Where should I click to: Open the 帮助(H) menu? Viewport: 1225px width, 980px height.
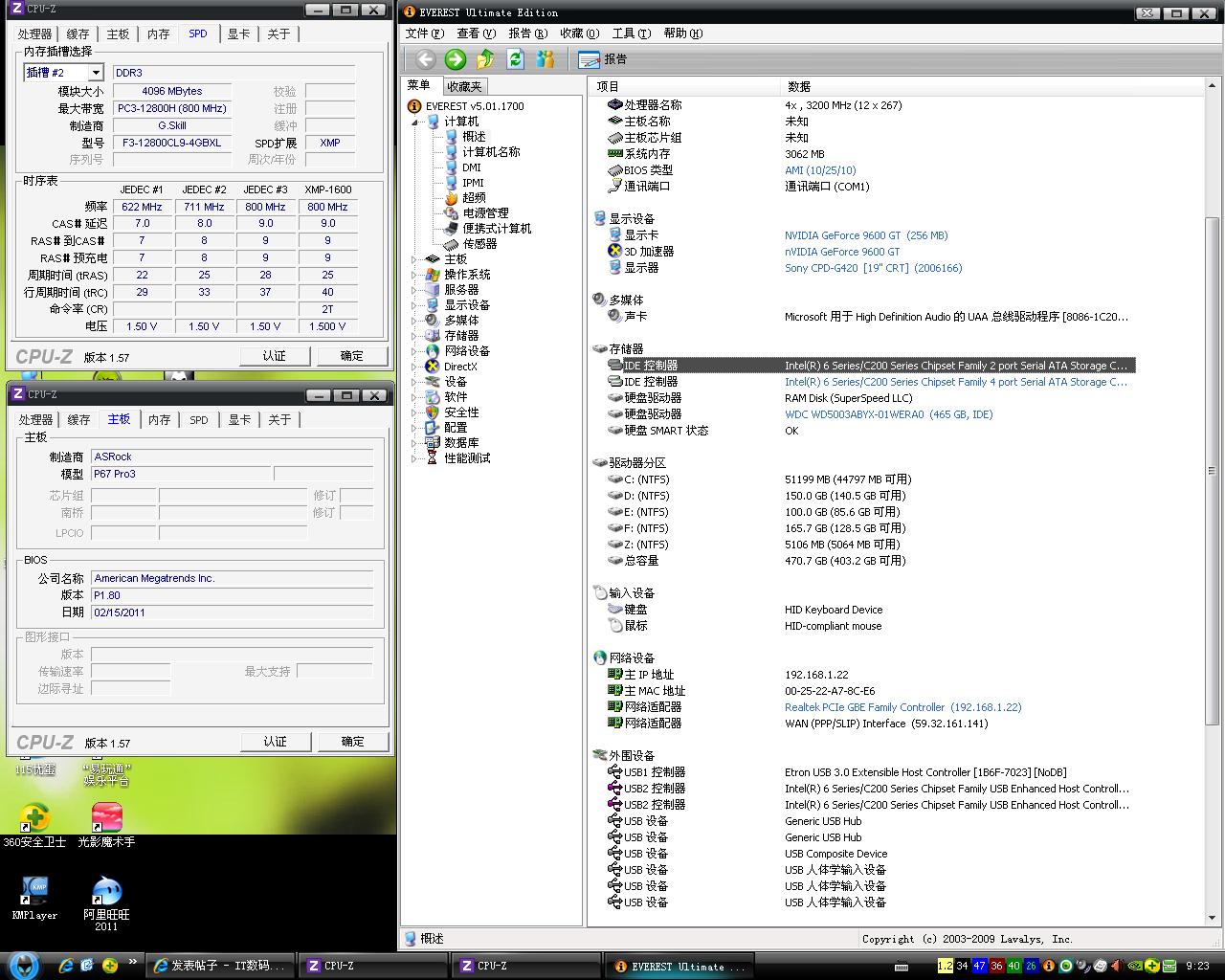[x=682, y=33]
